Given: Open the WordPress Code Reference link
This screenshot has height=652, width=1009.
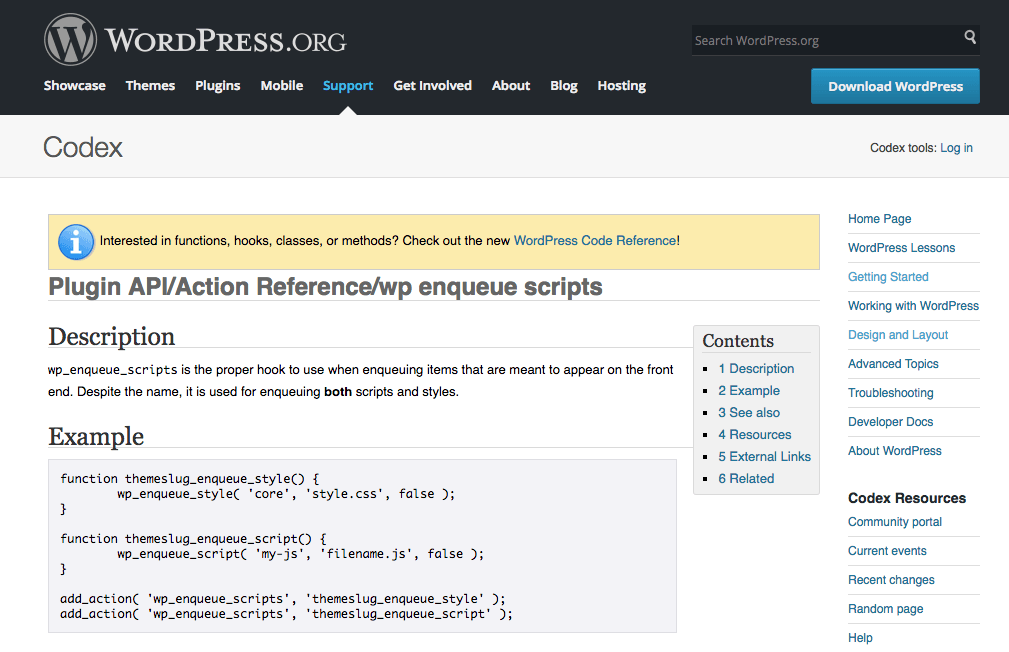Looking at the screenshot, I should pos(595,241).
